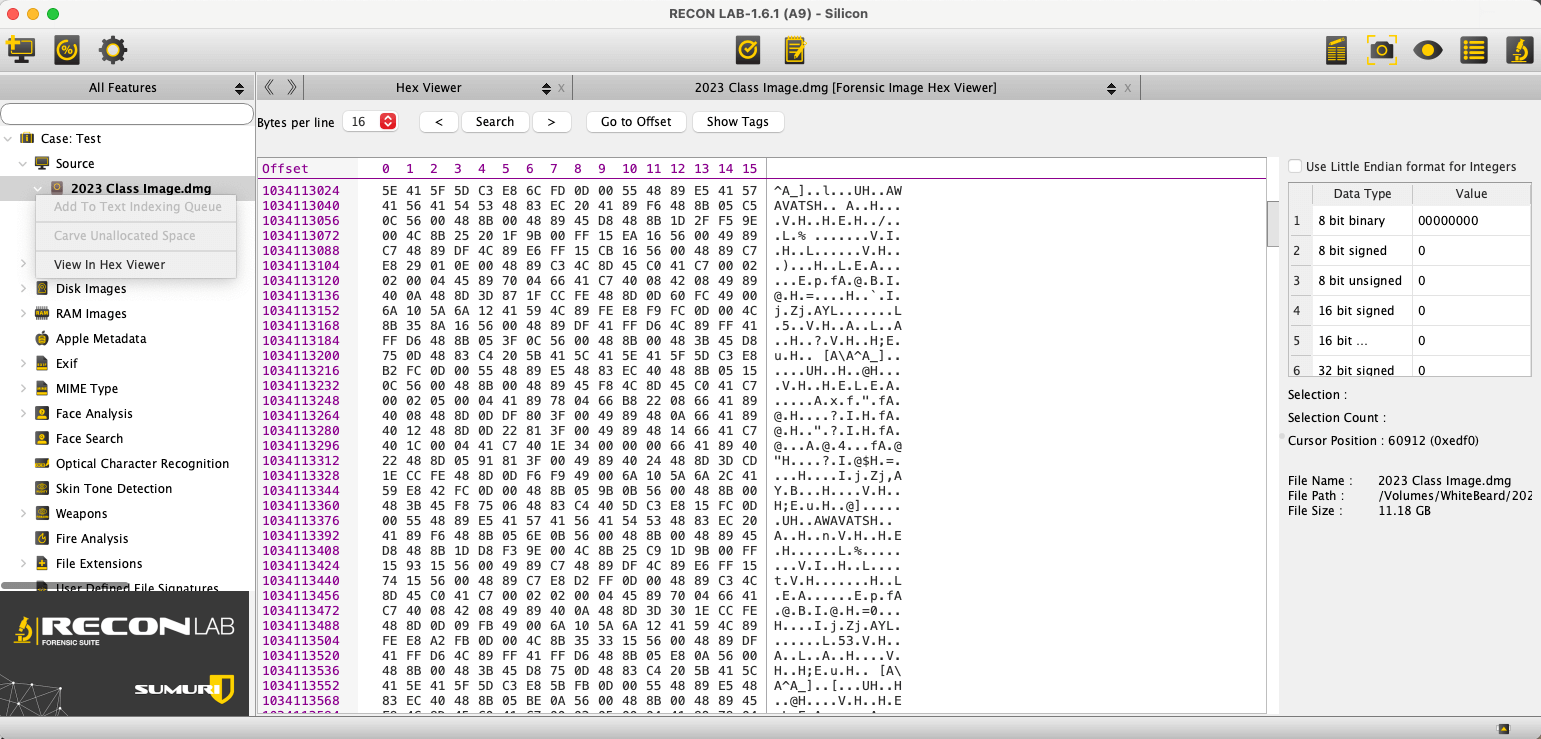Click the percent circle icon in toolbar
Screen dimensions: 1541x739
67,49
